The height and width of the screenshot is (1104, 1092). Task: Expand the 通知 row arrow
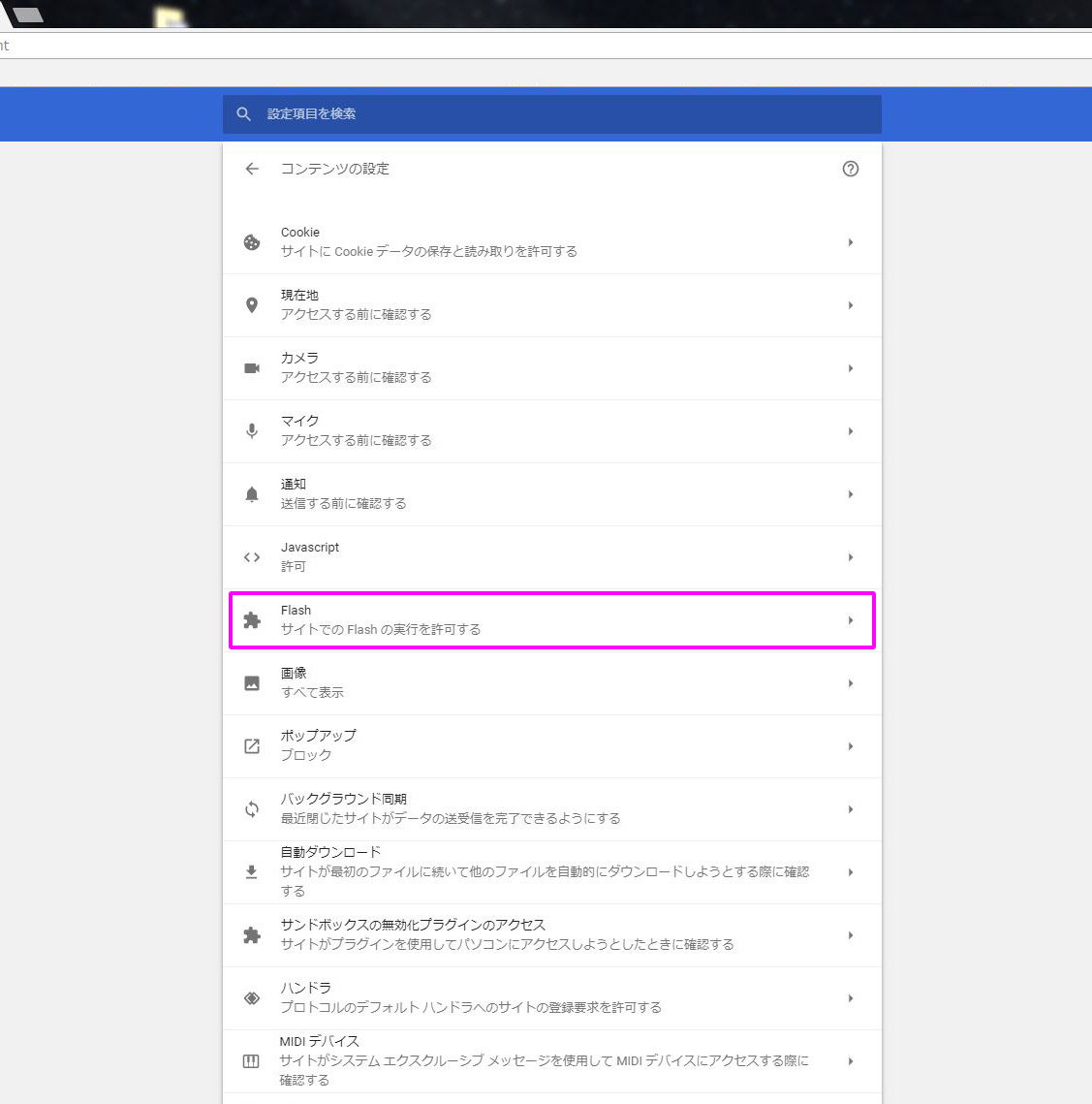coord(851,494)
